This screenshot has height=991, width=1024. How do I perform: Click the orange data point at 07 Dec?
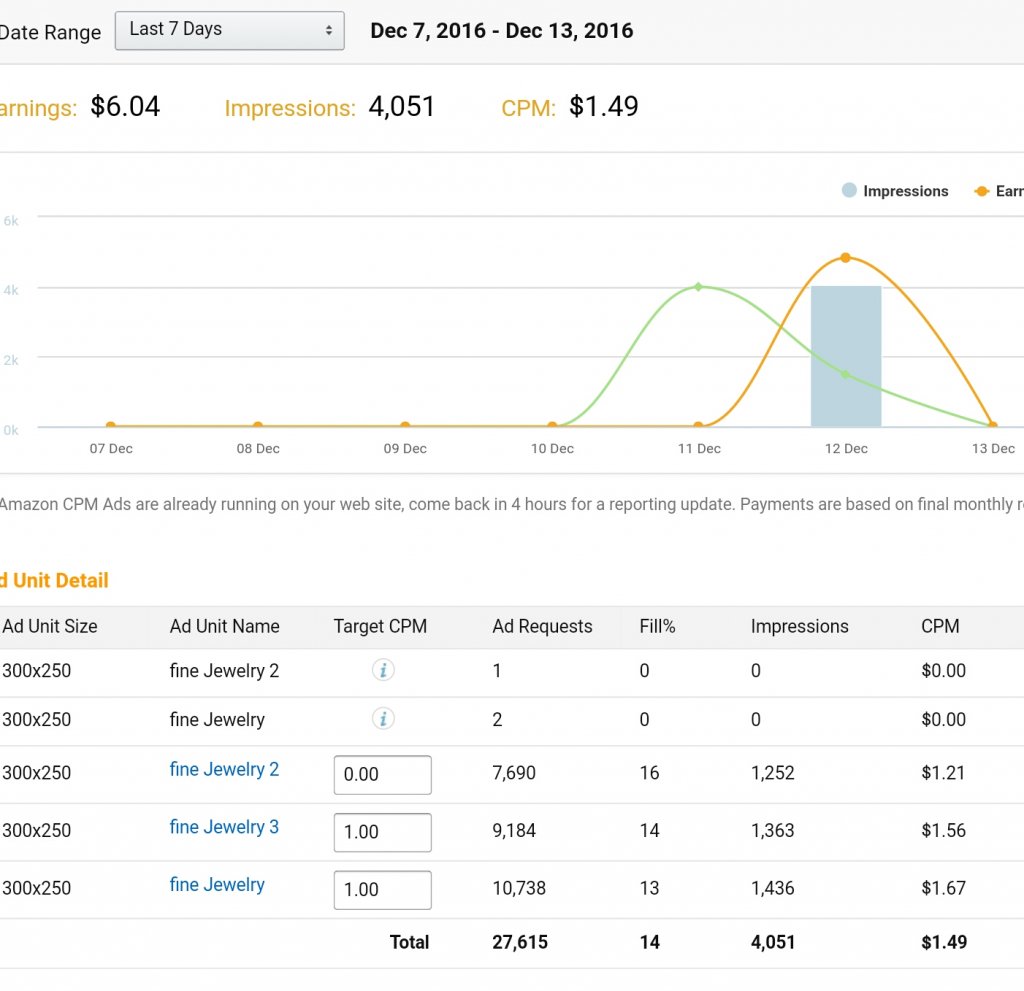tap(111, 427)
